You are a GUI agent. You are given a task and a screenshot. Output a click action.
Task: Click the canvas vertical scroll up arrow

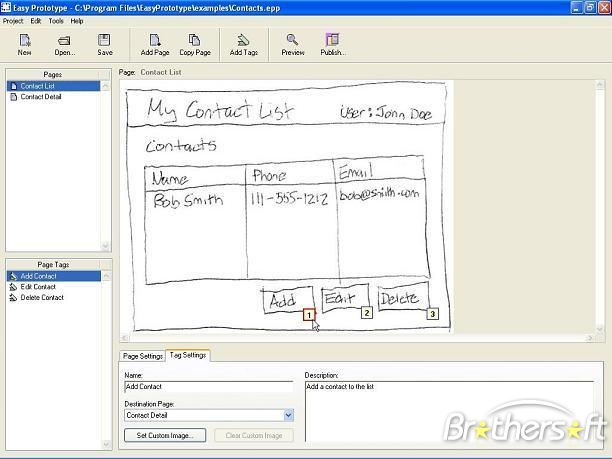click(x=600, y=84)
